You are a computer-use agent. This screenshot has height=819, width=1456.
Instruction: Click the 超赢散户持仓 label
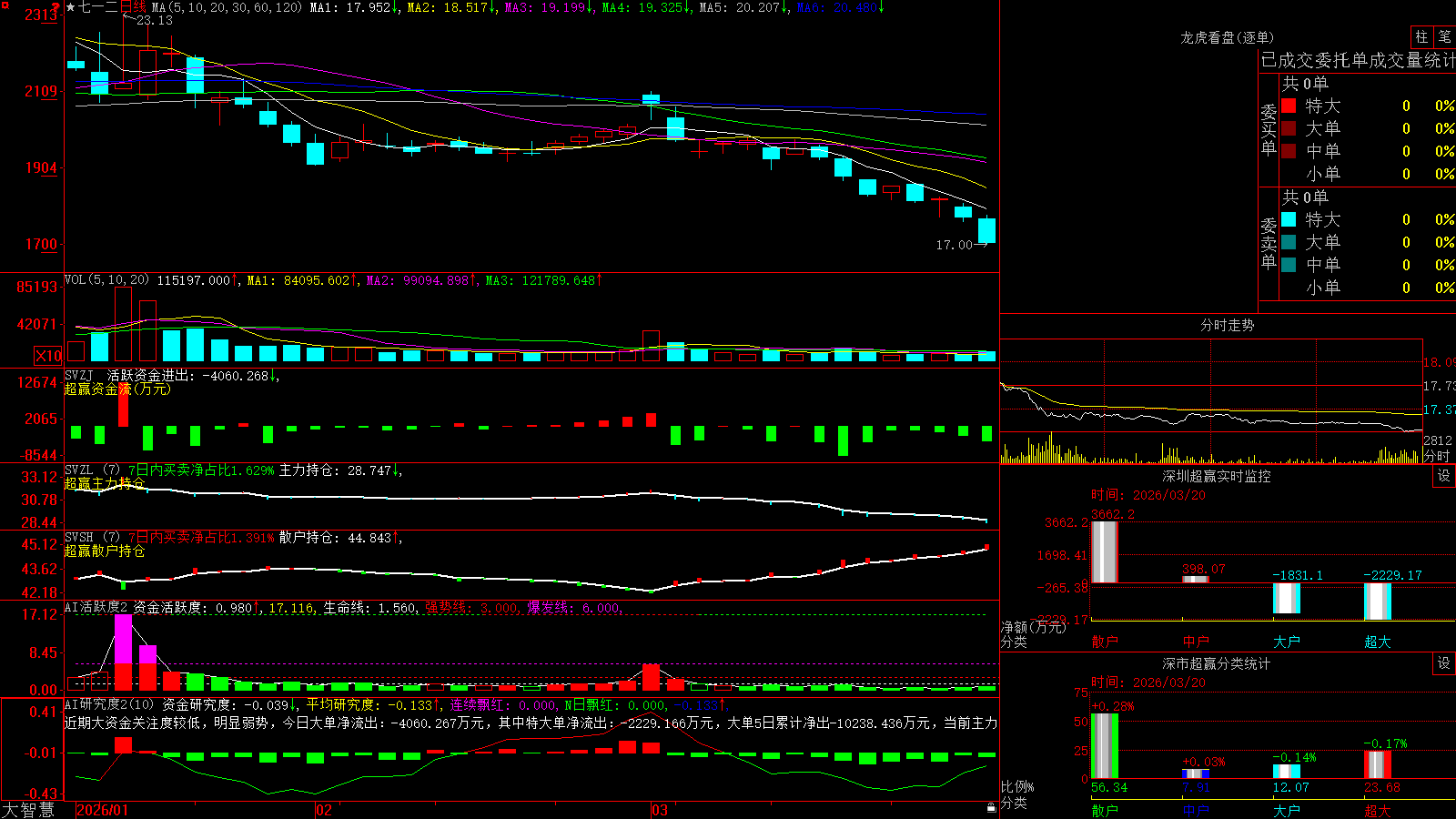tap(105, 551)
